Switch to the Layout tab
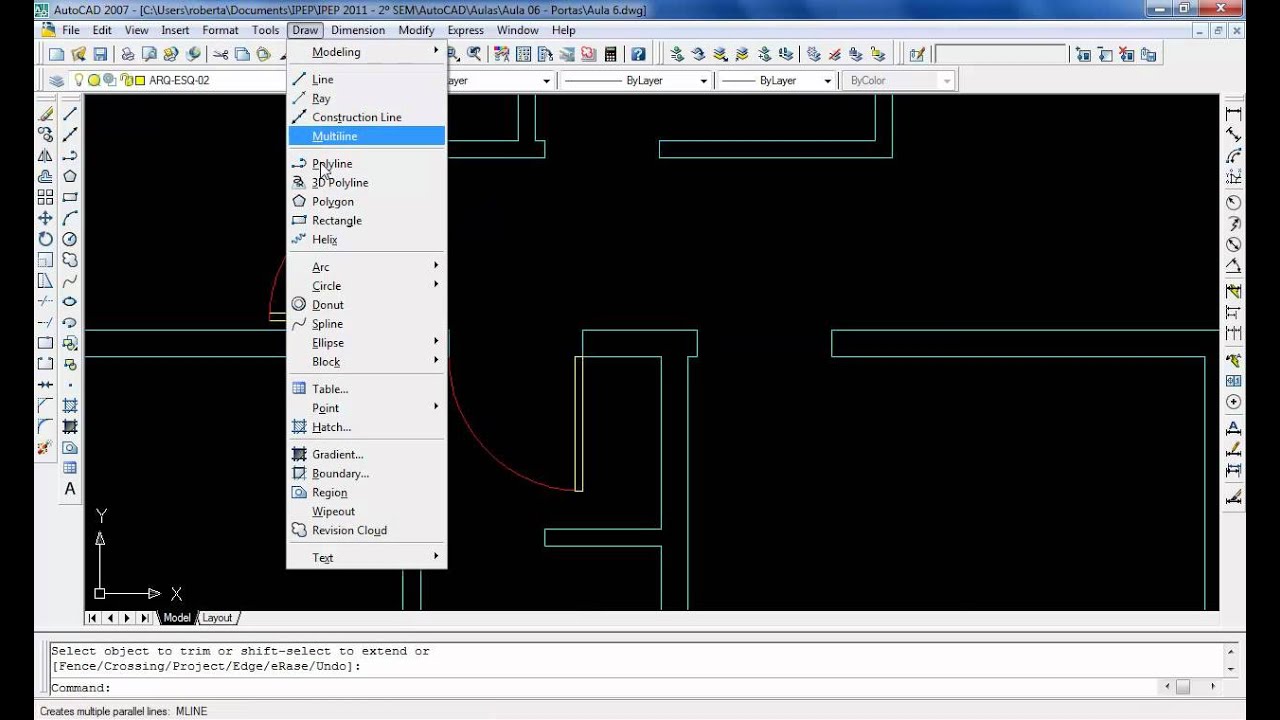Screen dimensions: 1280x720 coord(217,618)
